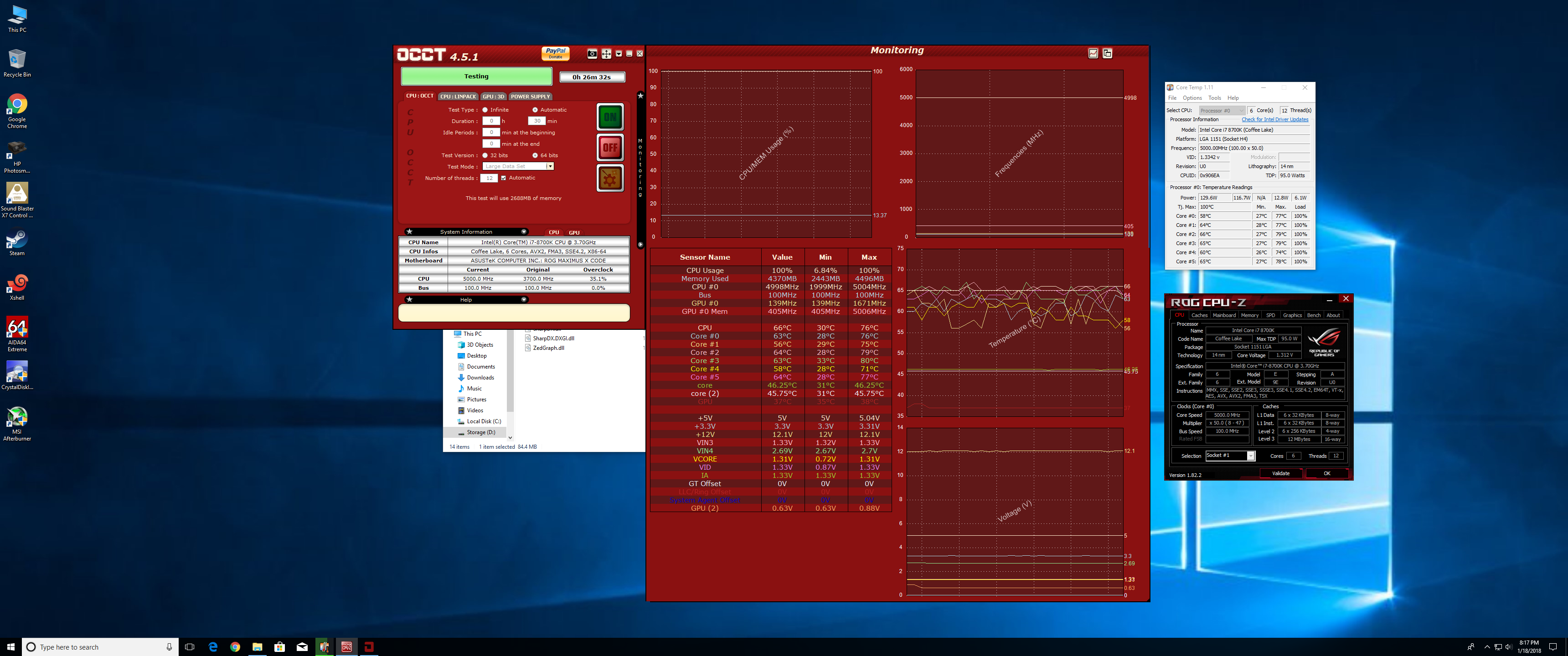Select the Automatic test type radio
Screen dimensions: 1568x656
click(x=535, y=110)
